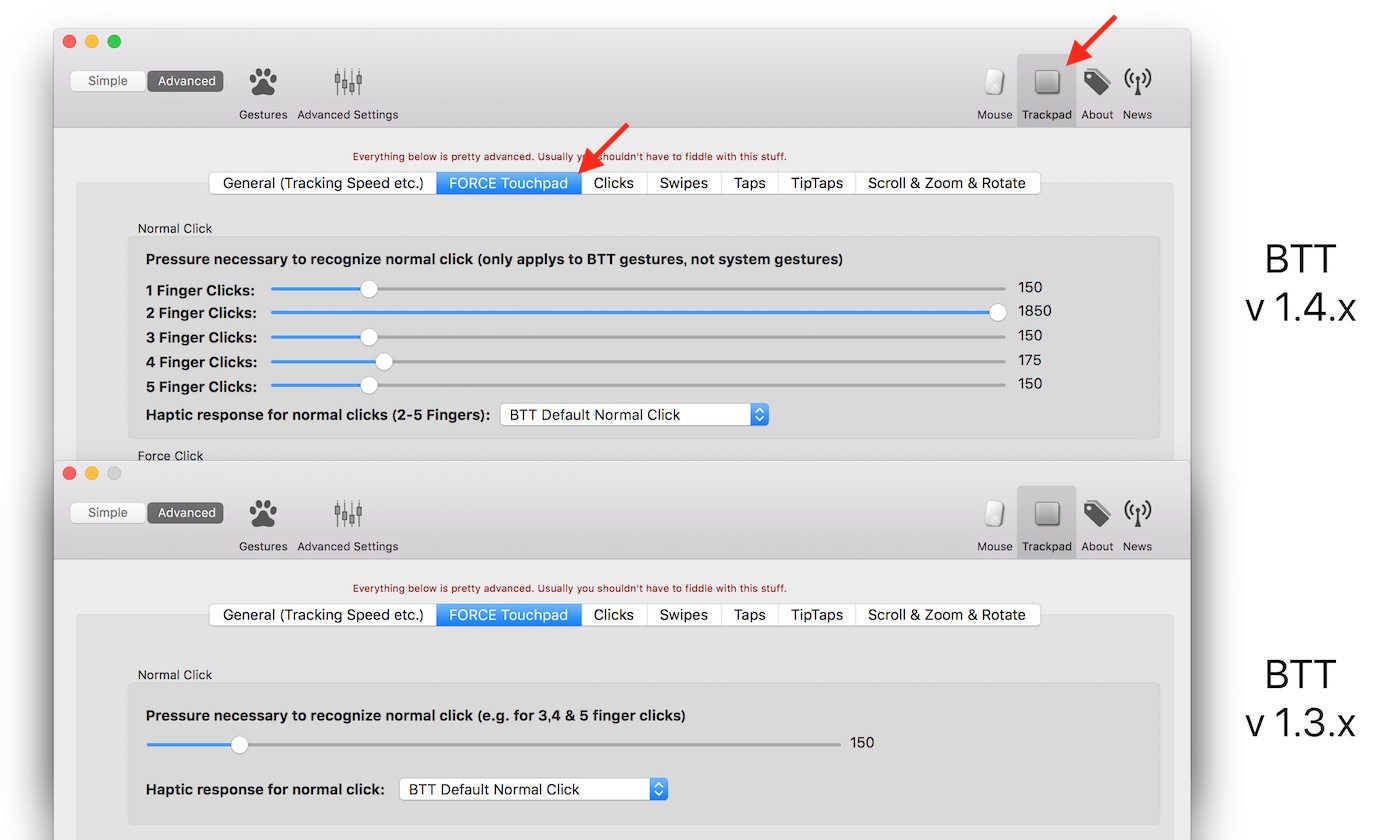Open the haptic response dropdown for normal clicks (2-5 Fingers)
1400x840 pixels.
click(x=634, y=415)
